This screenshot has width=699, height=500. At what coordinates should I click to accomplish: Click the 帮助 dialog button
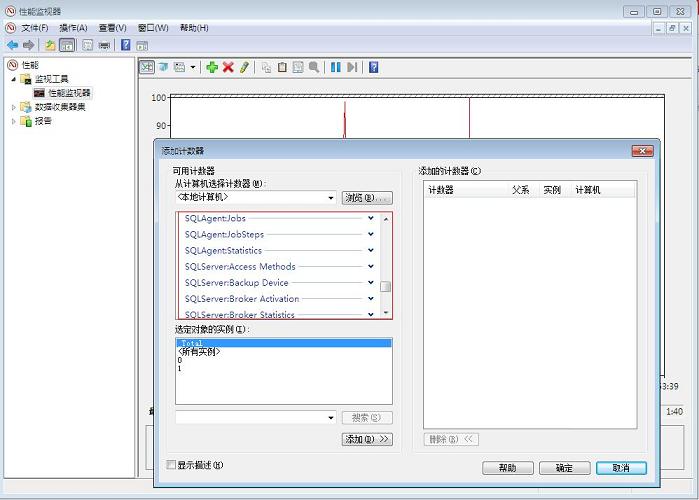pos(508,468)
